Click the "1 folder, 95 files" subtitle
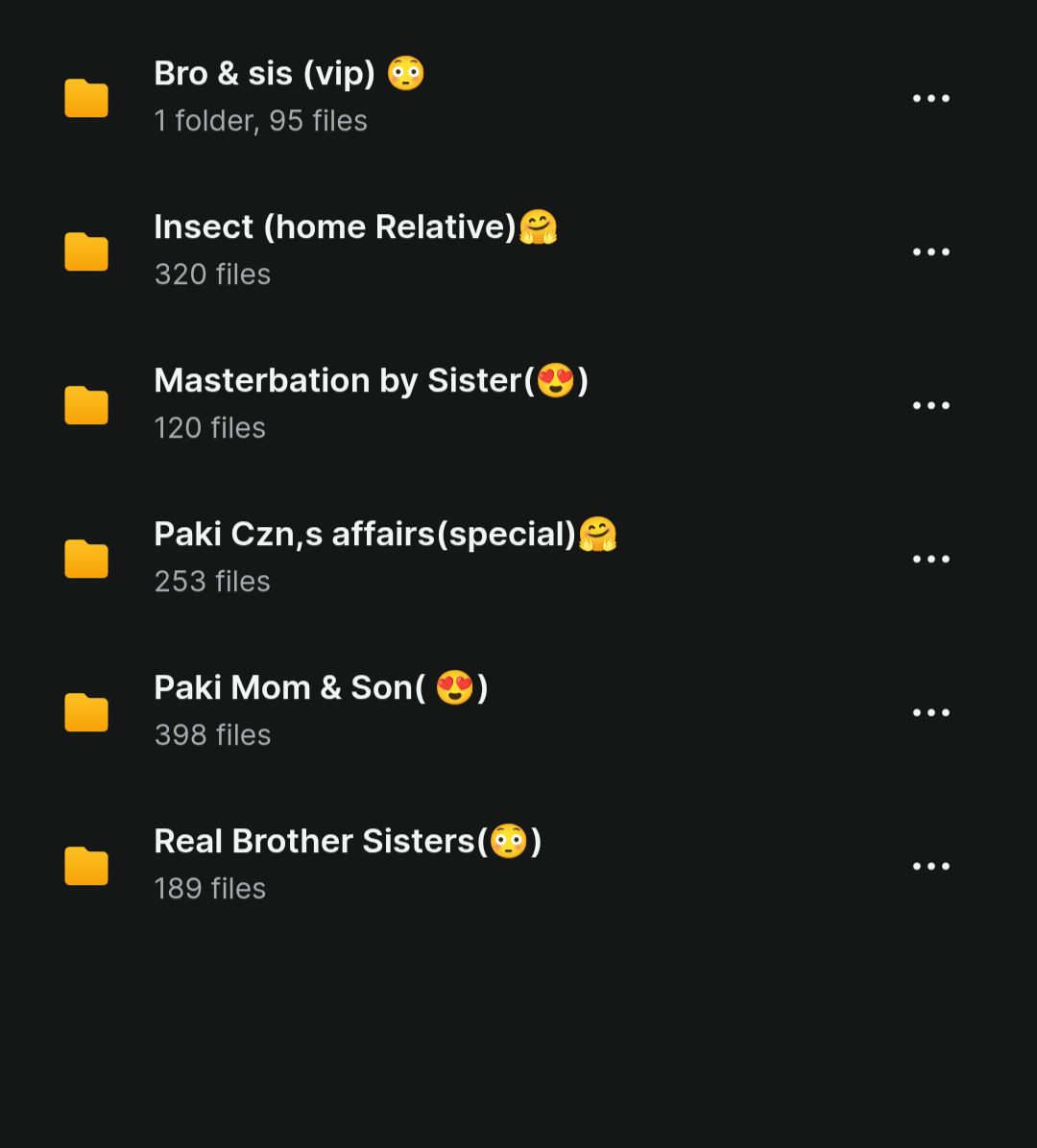 click(x=260, y=121)
